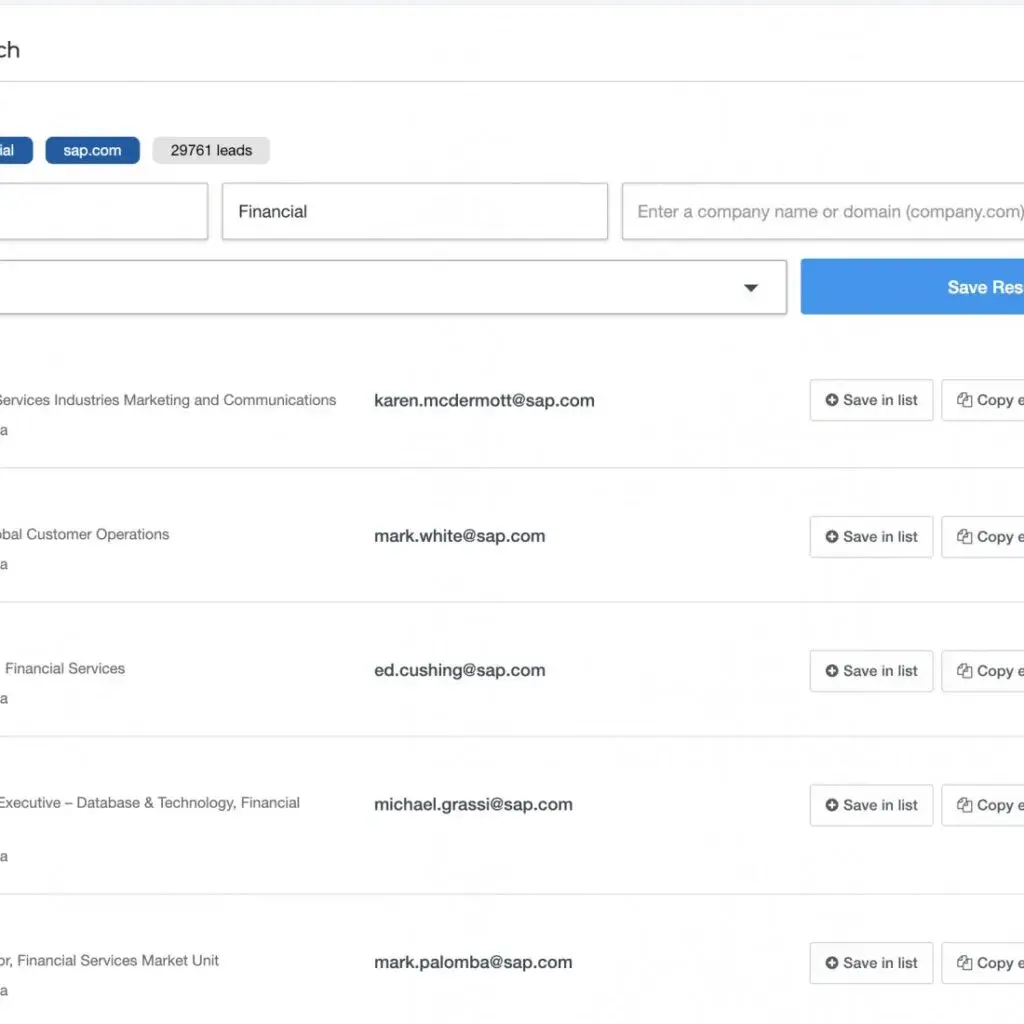Select the email mark.white@sap.com
The height and width of the screenshot is (1024, 1024).
(x=459, y=536)
